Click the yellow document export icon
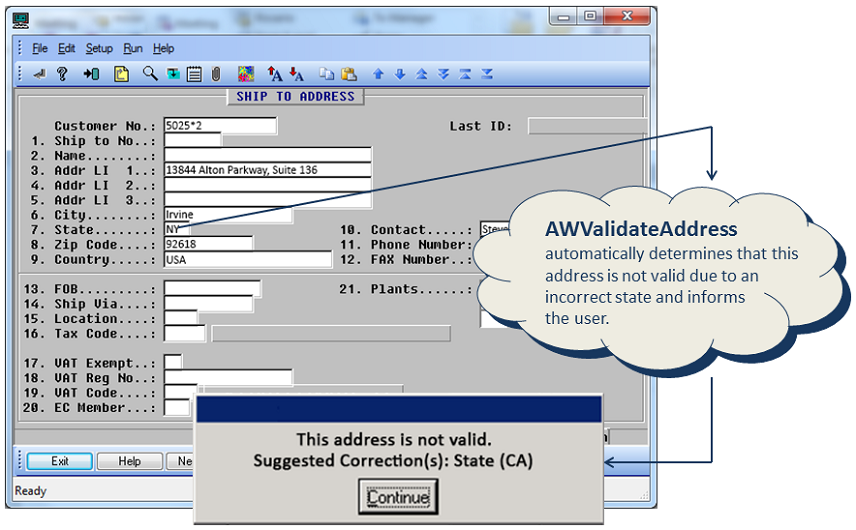This screenshot has width=856, height=530. click(121, 74)
